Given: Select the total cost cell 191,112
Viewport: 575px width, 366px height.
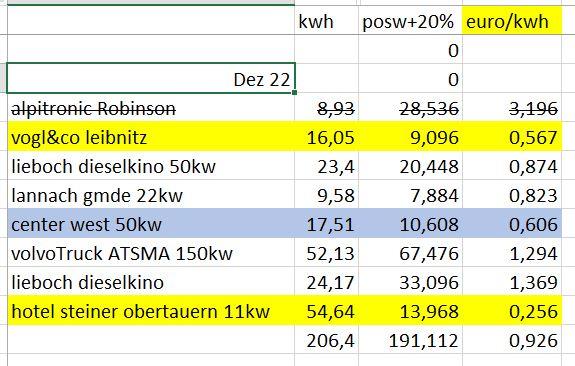Looking at the screenshot, I should pos(410,340).
